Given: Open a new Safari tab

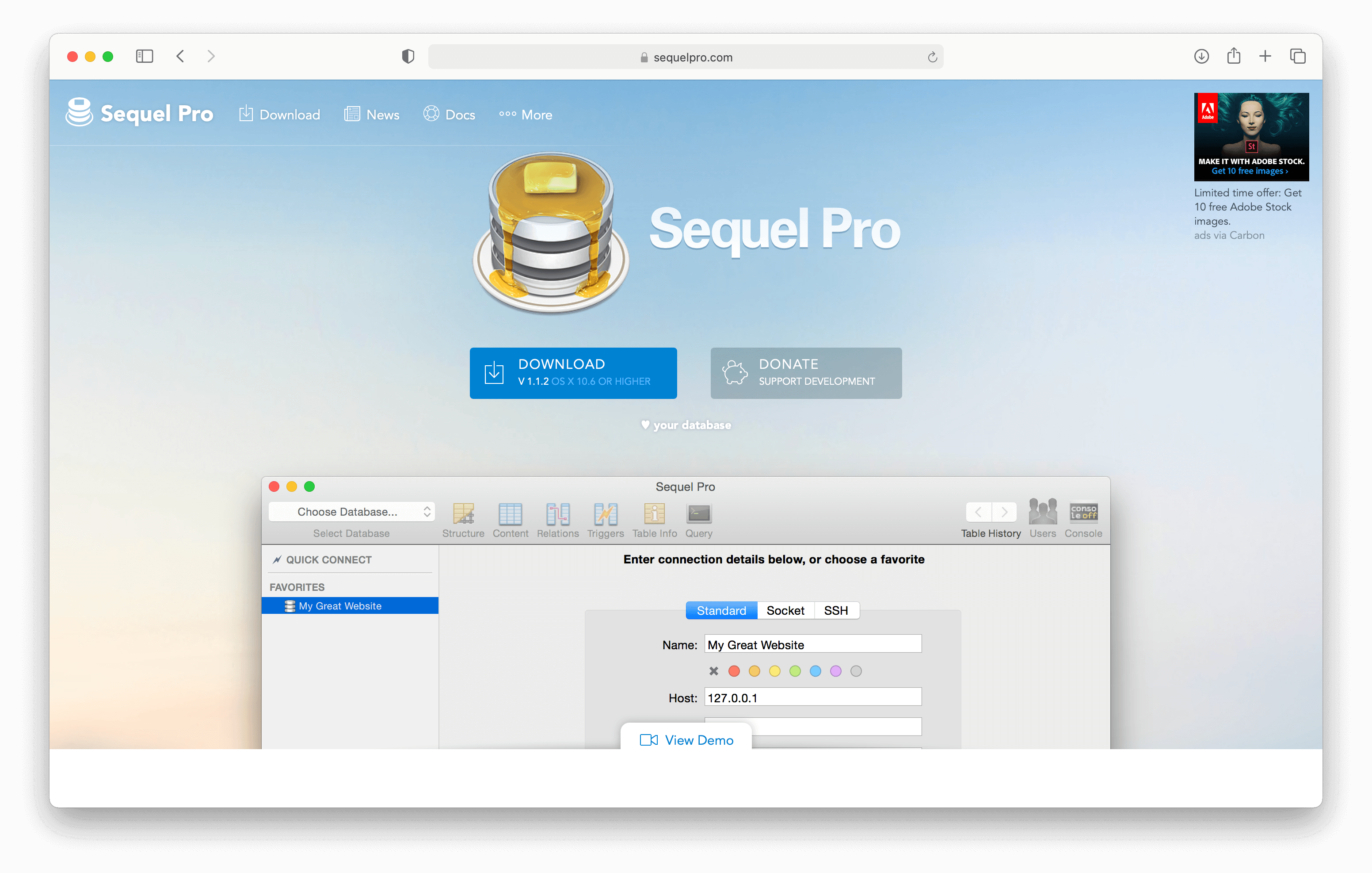Looking at the screenshot, I should (1265, 57).
